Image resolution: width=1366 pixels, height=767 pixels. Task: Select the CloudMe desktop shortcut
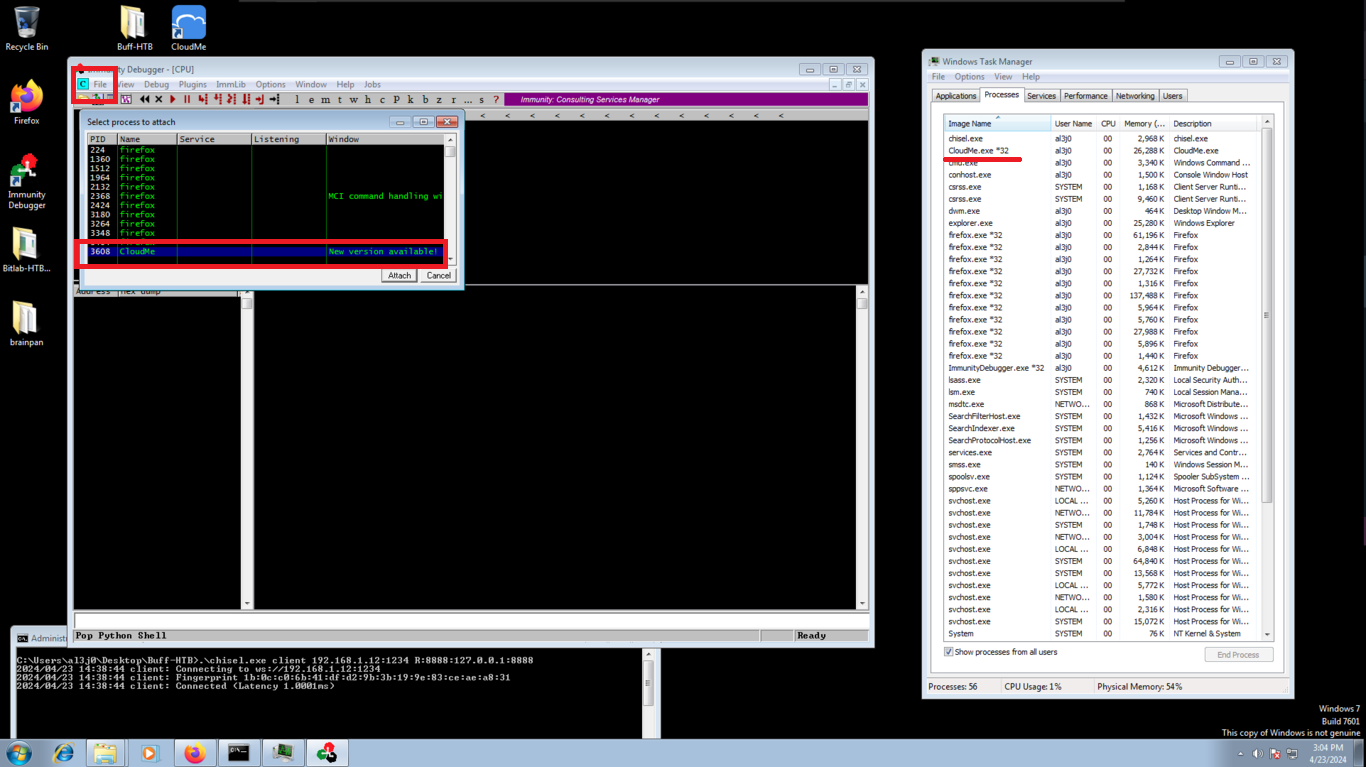point(188,29)
